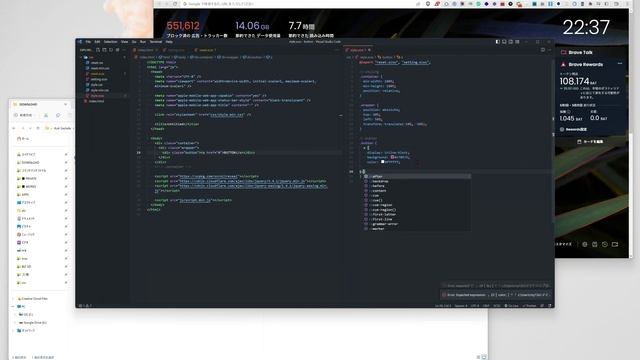
Task: Open reset.min.css in the Explorer tree
Action: [100, 68]
